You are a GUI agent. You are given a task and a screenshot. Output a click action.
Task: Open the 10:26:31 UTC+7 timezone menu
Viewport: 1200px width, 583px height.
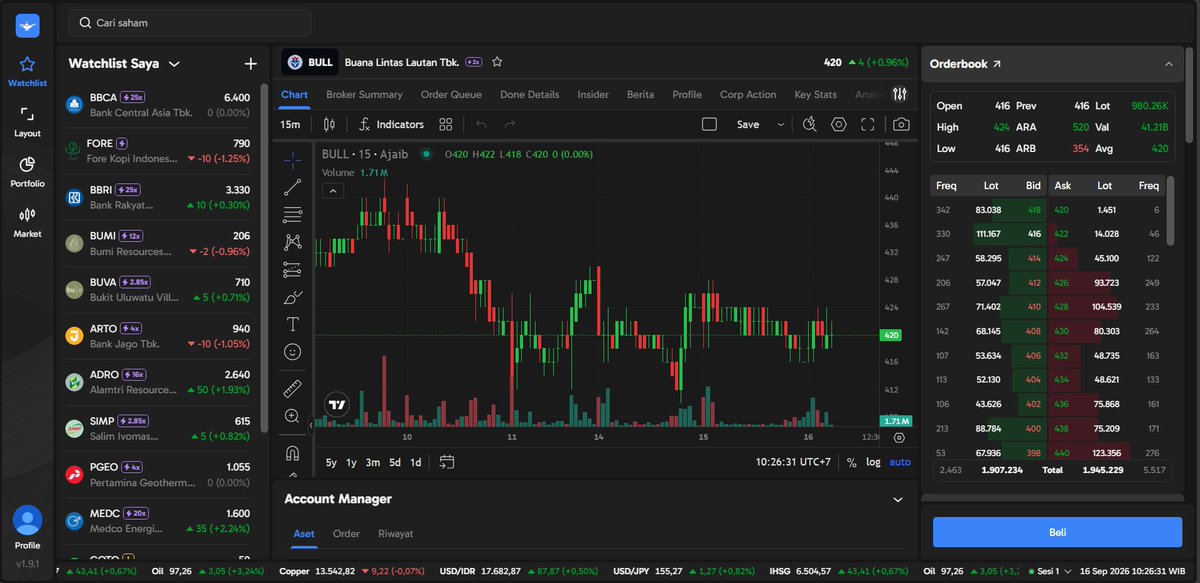[793, 462]
